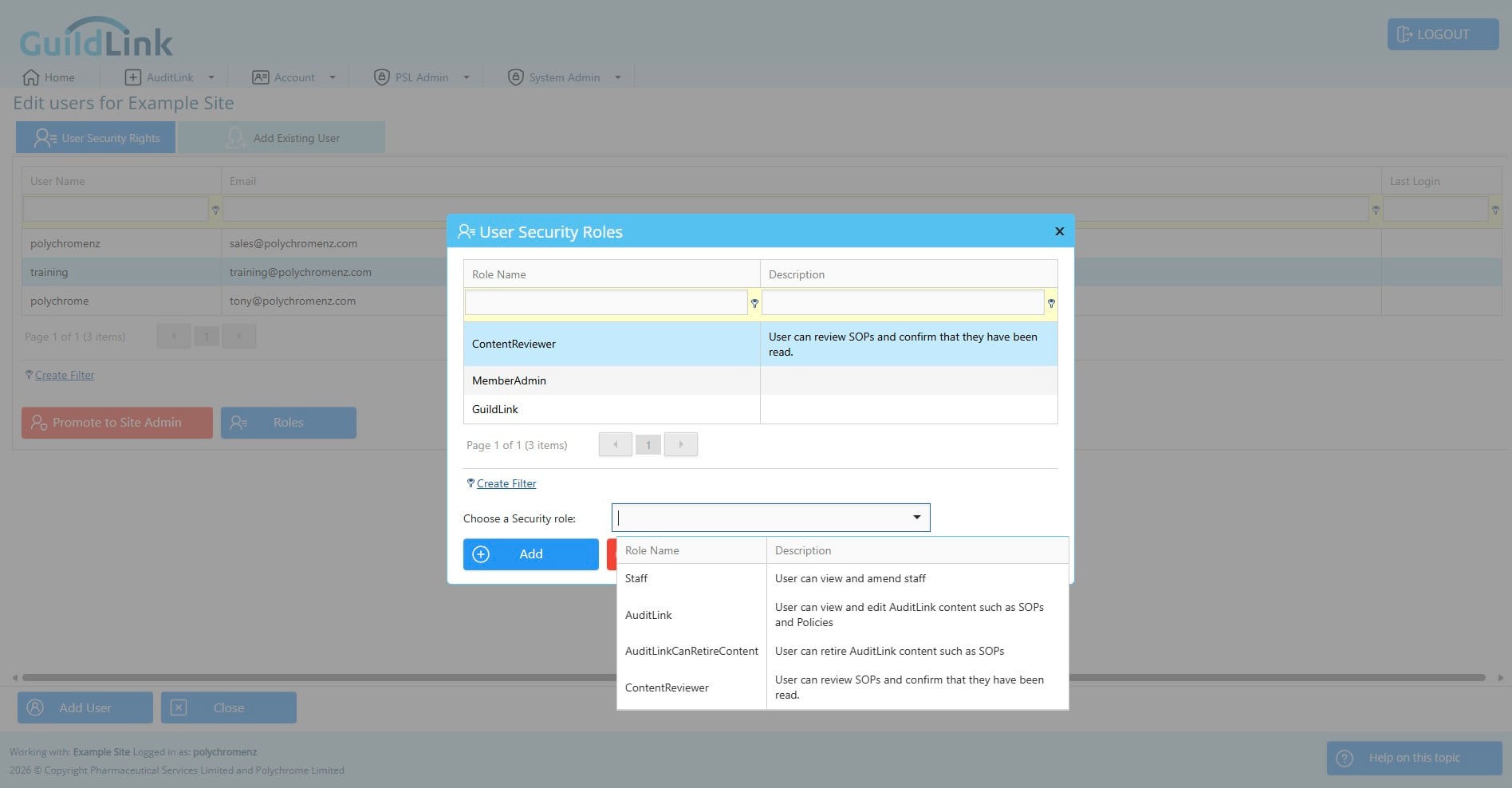The image size is (1512, 788).
Task: Click the person icon on Roles button
Action: (x=238, y=423)
